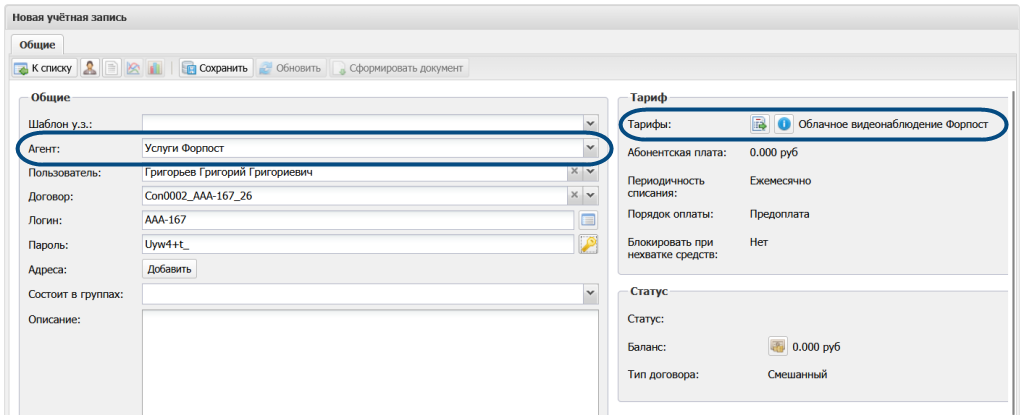This screenshot has height=415, width=1024.
Task: Click the 'Новая учётная запись' window title
Action: 70,18
